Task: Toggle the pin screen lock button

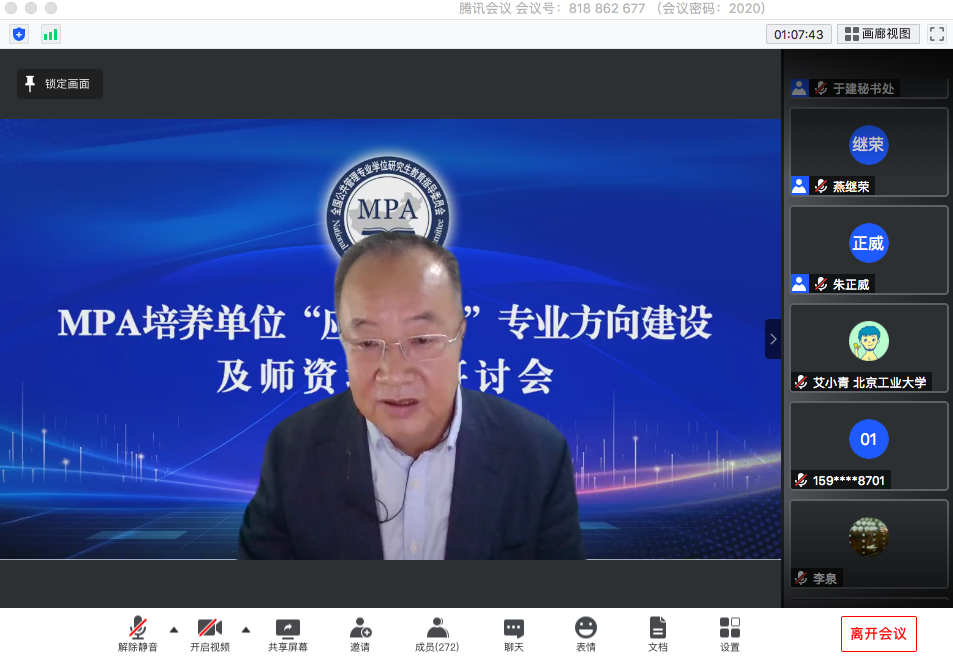Action: pos(59,84)
